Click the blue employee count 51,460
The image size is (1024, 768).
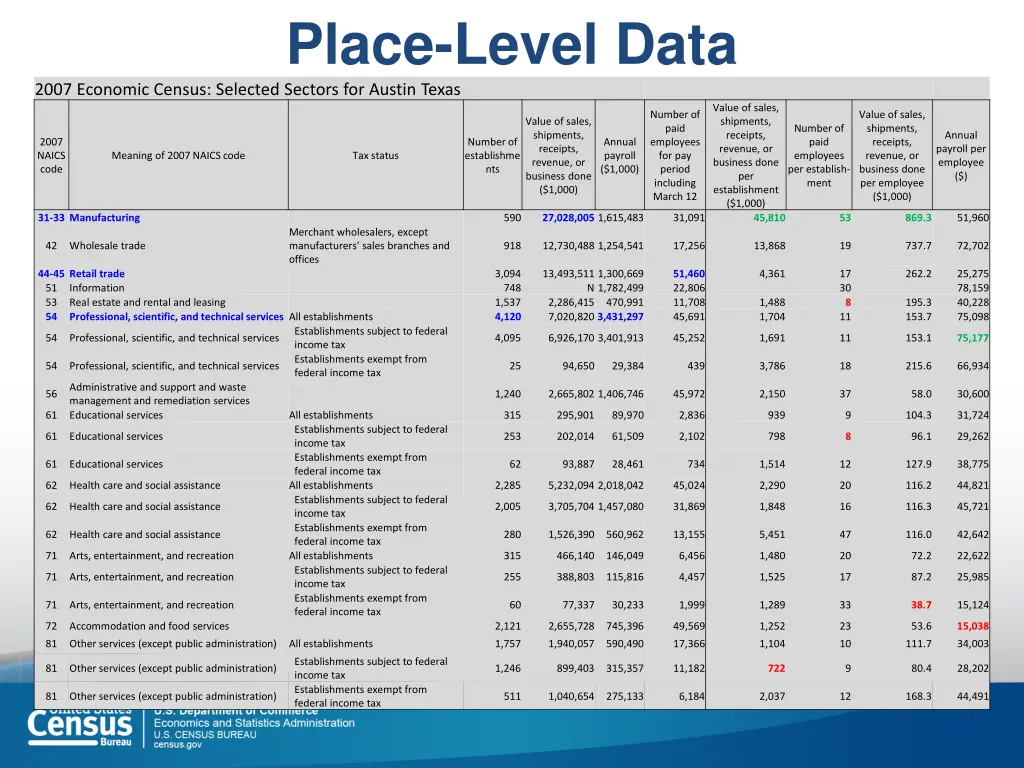click(689, 274)
